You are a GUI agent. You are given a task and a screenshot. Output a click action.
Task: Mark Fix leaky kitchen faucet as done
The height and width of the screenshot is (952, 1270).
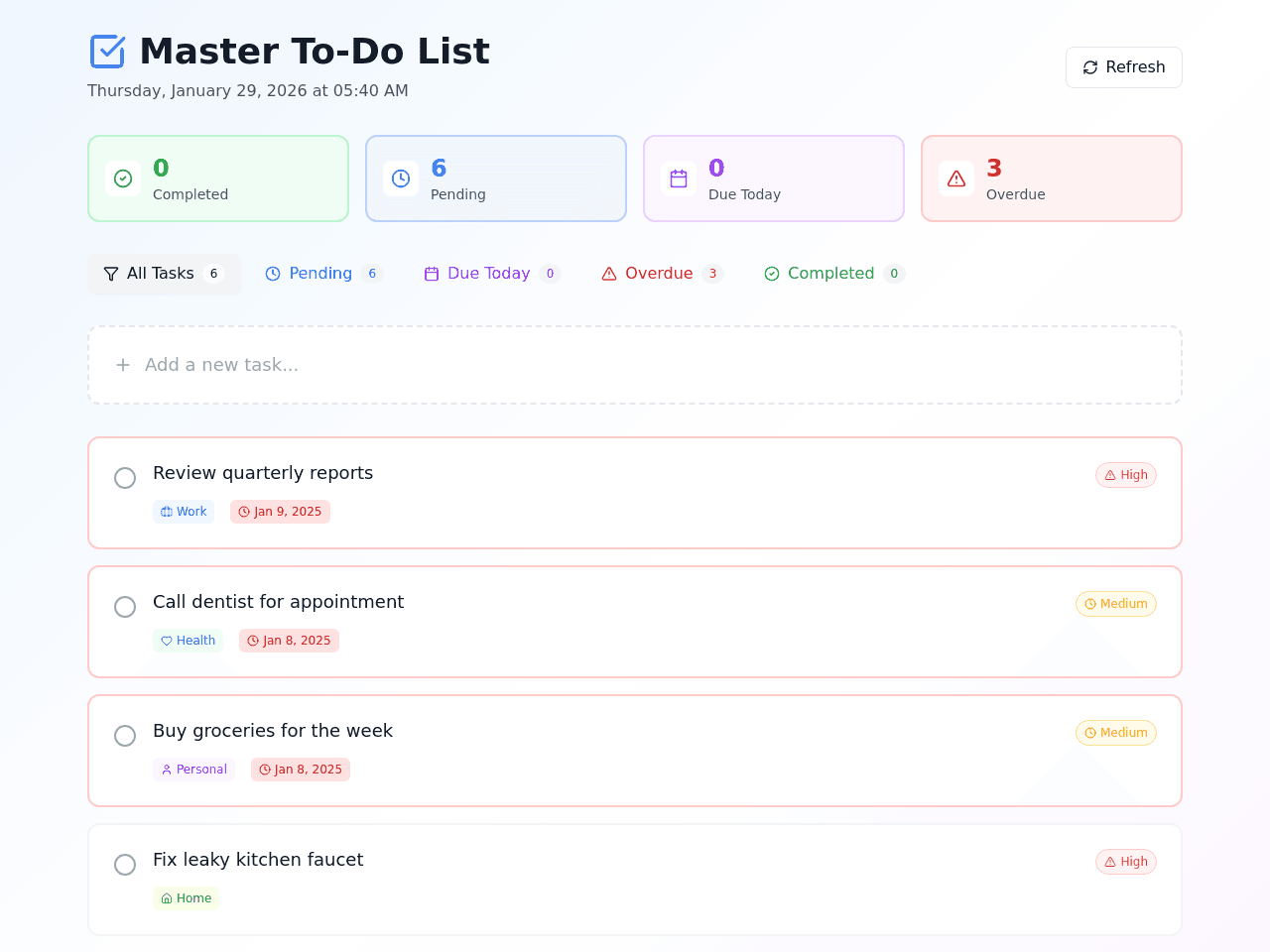click(x=125, y=865)
